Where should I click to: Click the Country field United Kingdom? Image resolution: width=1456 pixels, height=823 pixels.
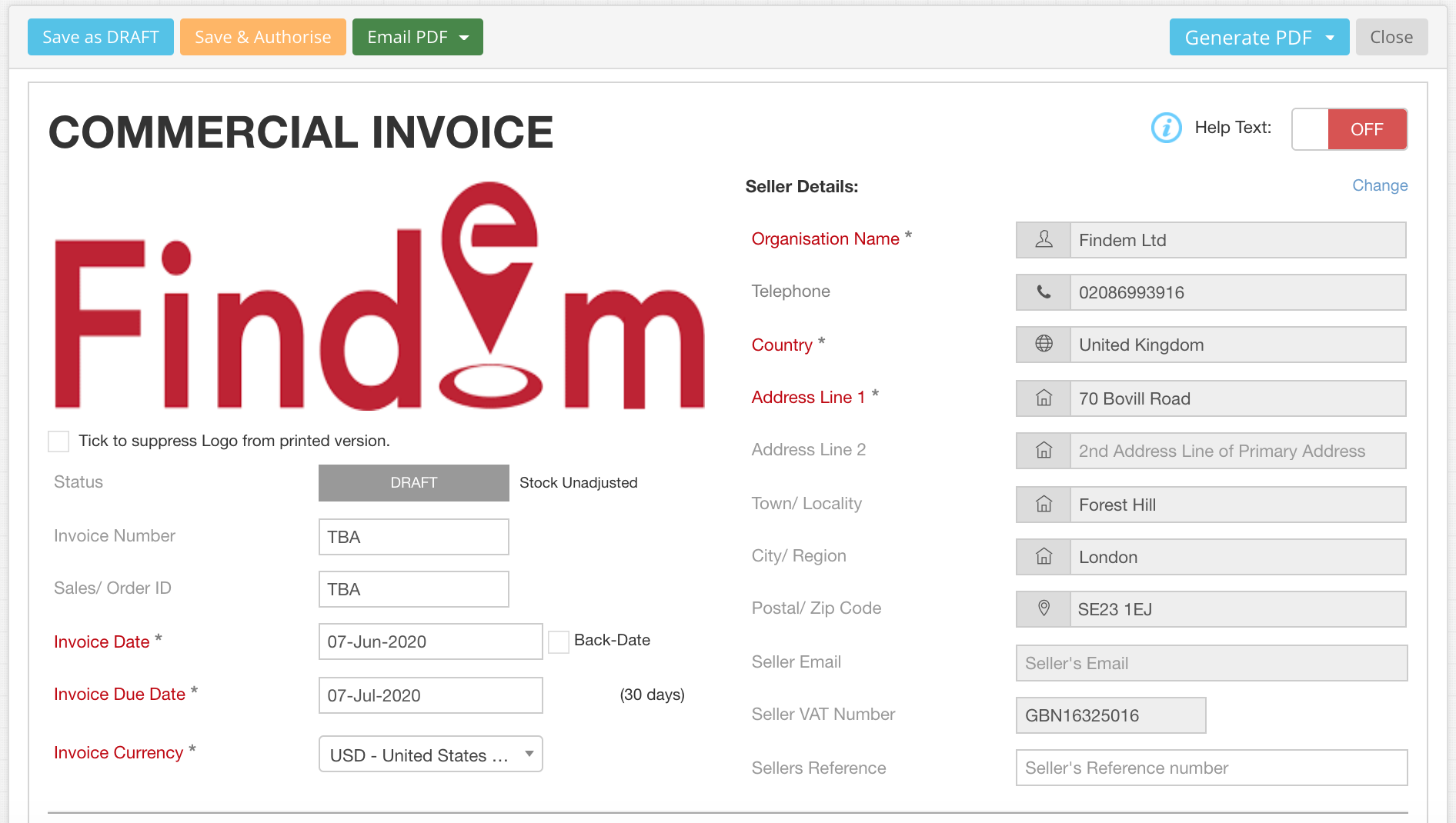coord(1238,345)
